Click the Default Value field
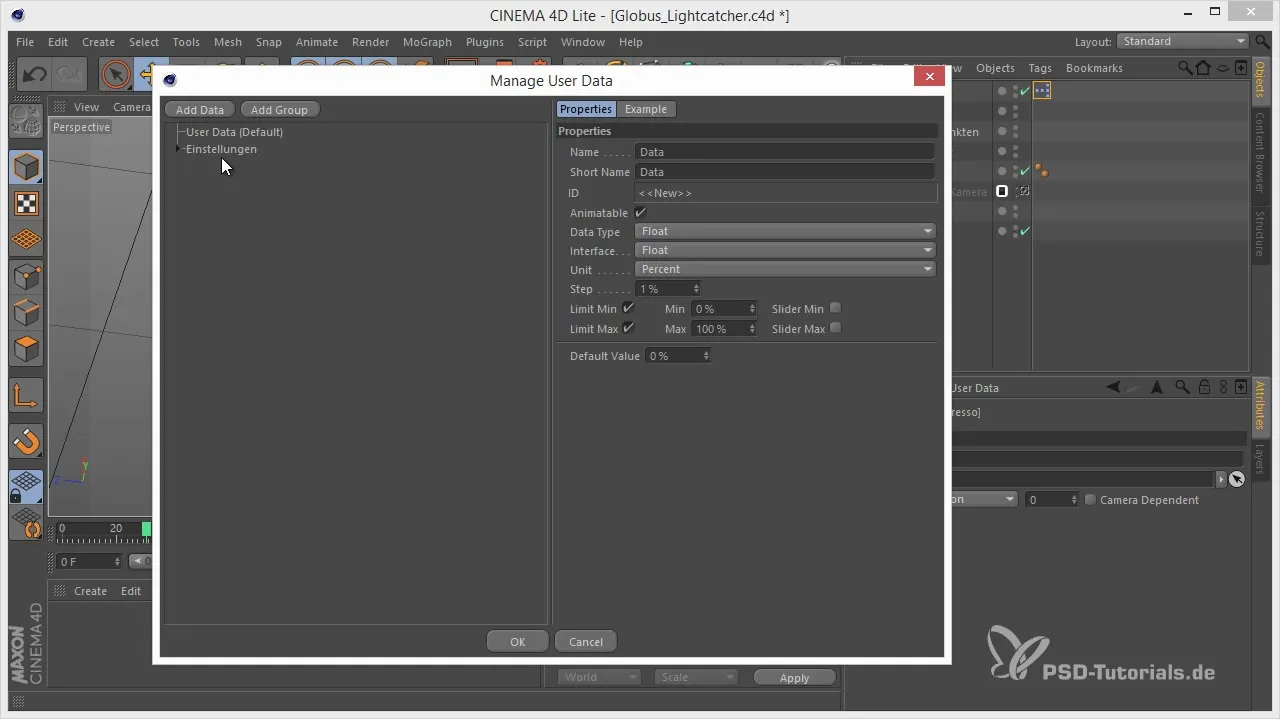Viewport: 1280px width, 720px height. (x=678, y=356)
